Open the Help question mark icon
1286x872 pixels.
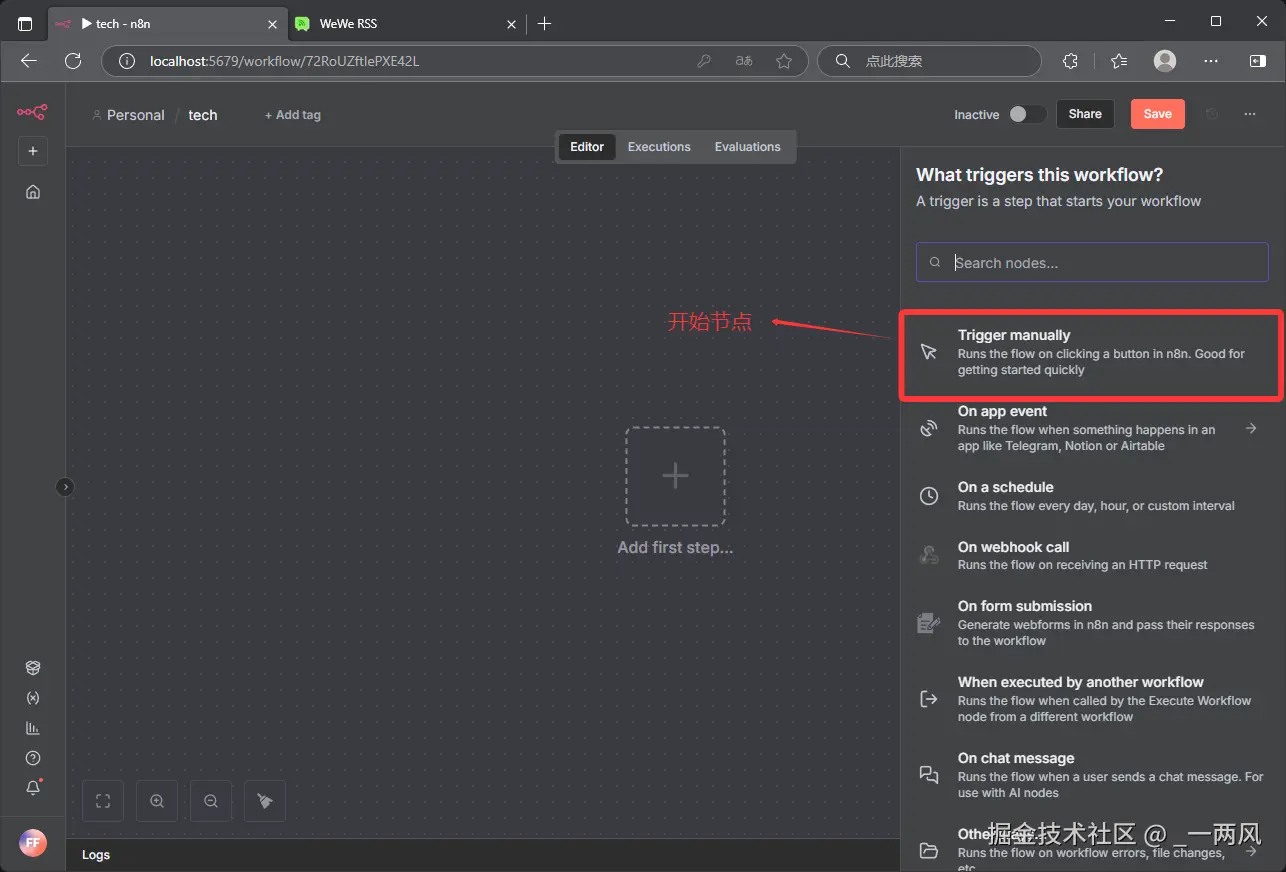click(33, 758)
